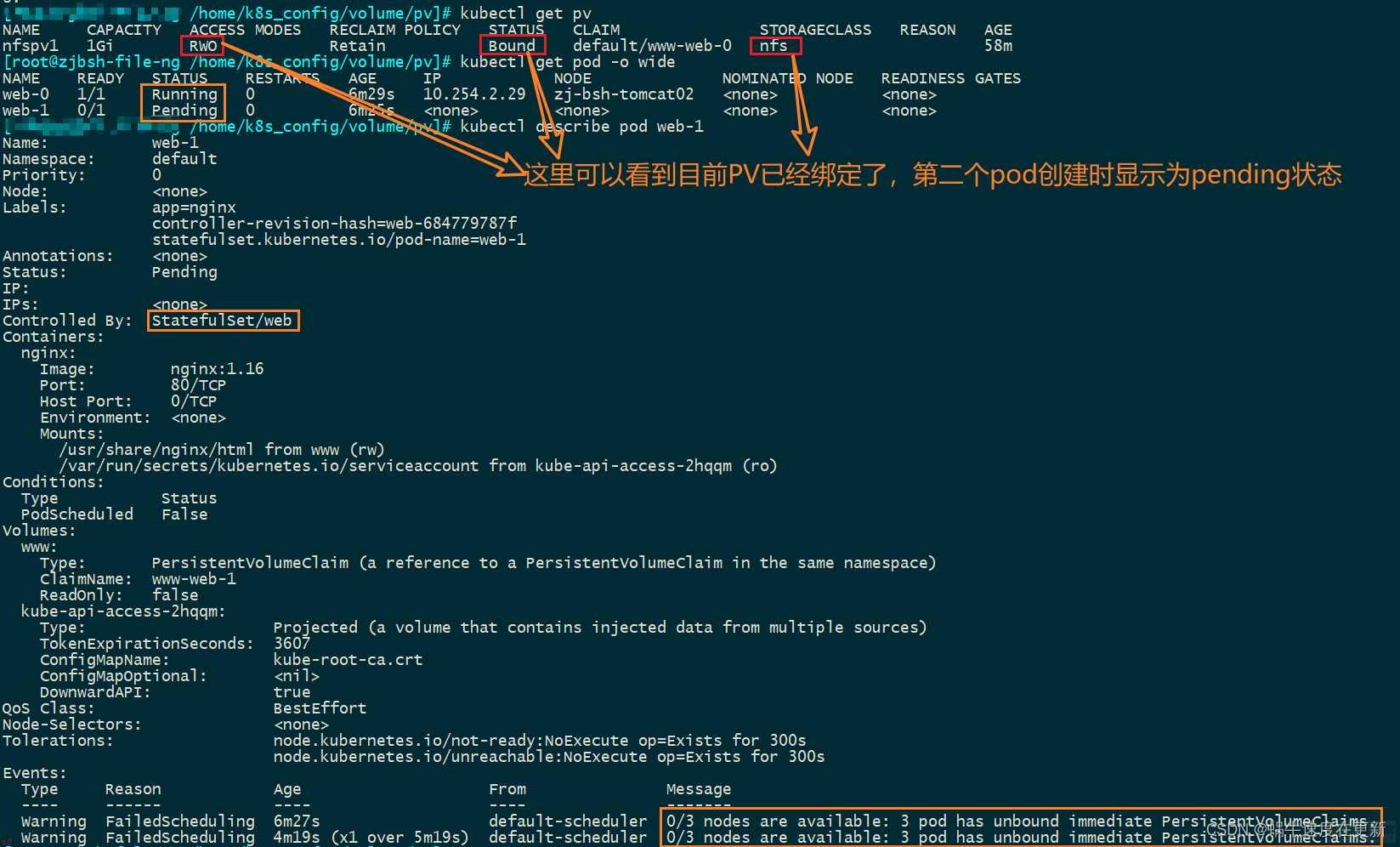Viewport: 1400px width, 847px height.
Task: Click 'PodScheduled' condition type
Action: click(77, 514)
